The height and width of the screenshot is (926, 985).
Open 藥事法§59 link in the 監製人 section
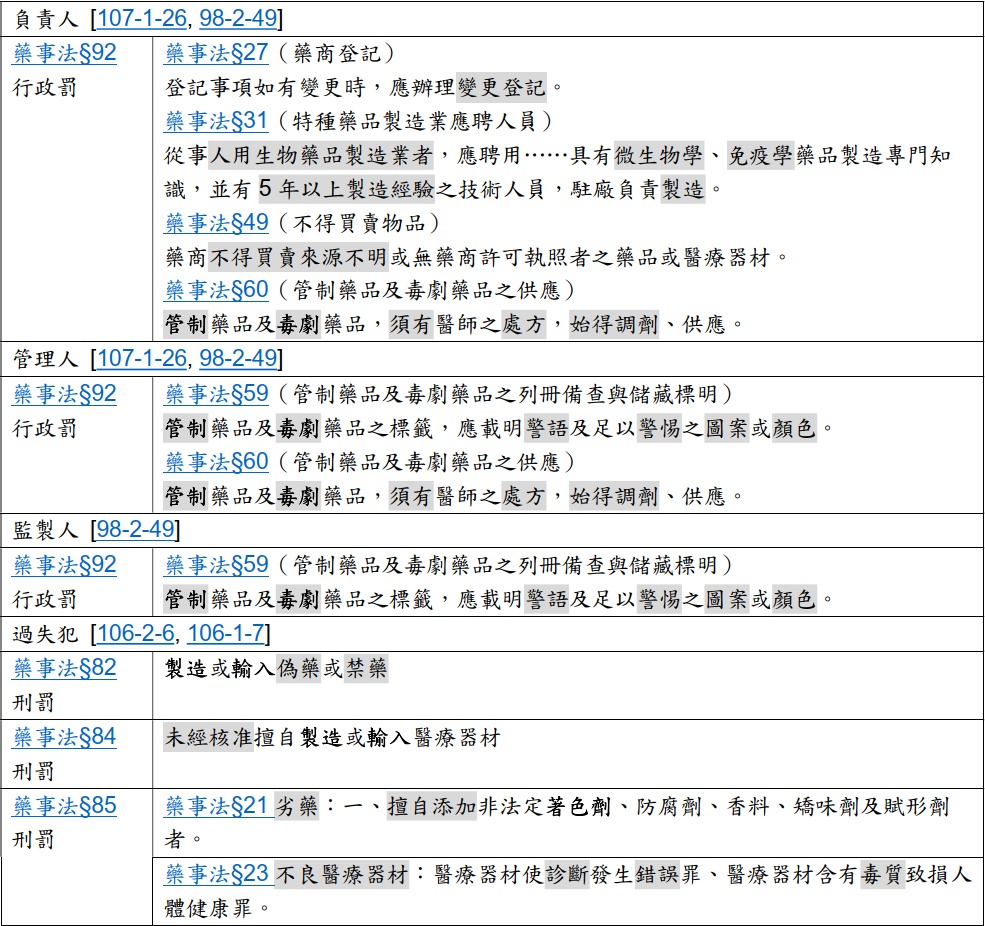[x=216, y=565]
